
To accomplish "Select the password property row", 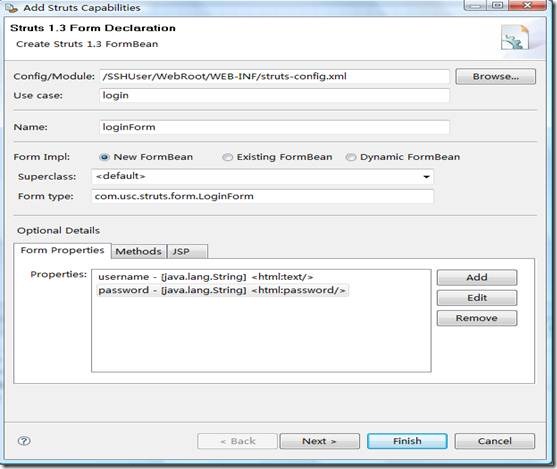I will coord(222,290).
